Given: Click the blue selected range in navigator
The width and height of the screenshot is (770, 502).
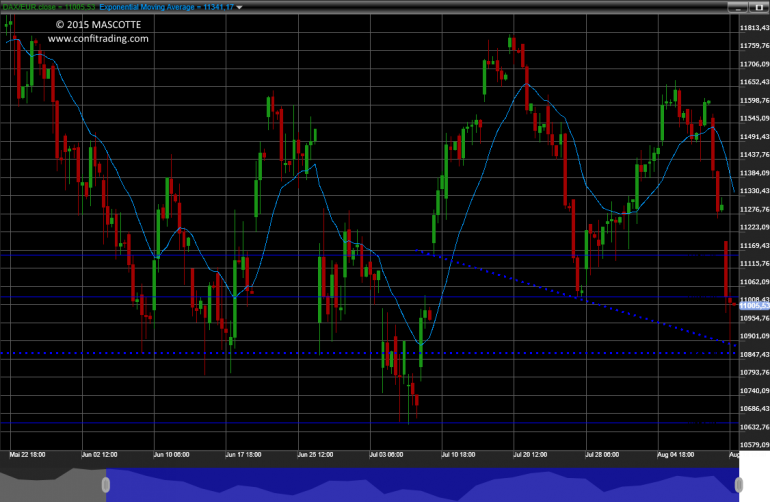Looking at the screenshot, I should [422, 485].
